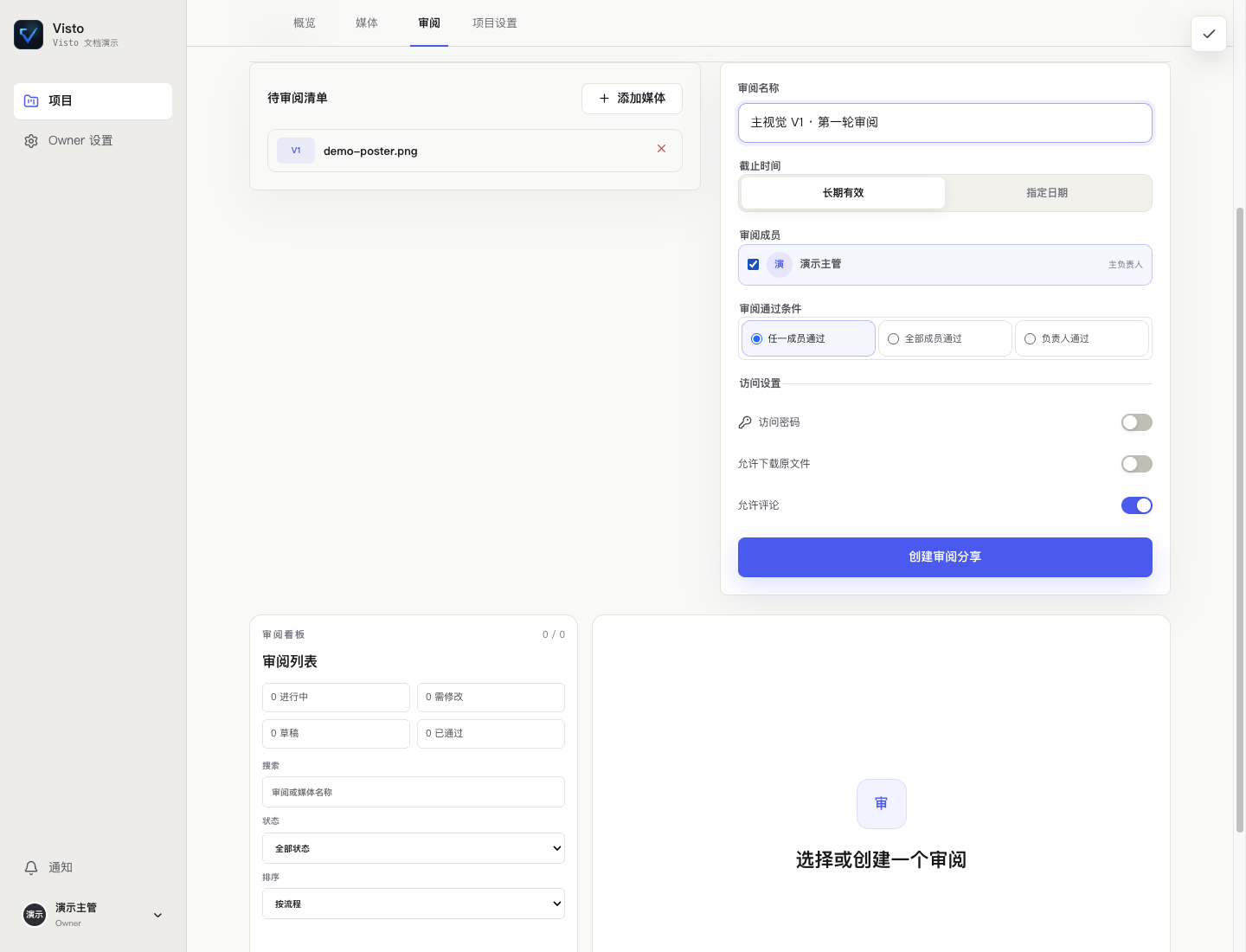Image resolution: width=1246 pixels, height=952 pixels.
Task: Click the checkmark button at top right
Action: pos(1209,34)
